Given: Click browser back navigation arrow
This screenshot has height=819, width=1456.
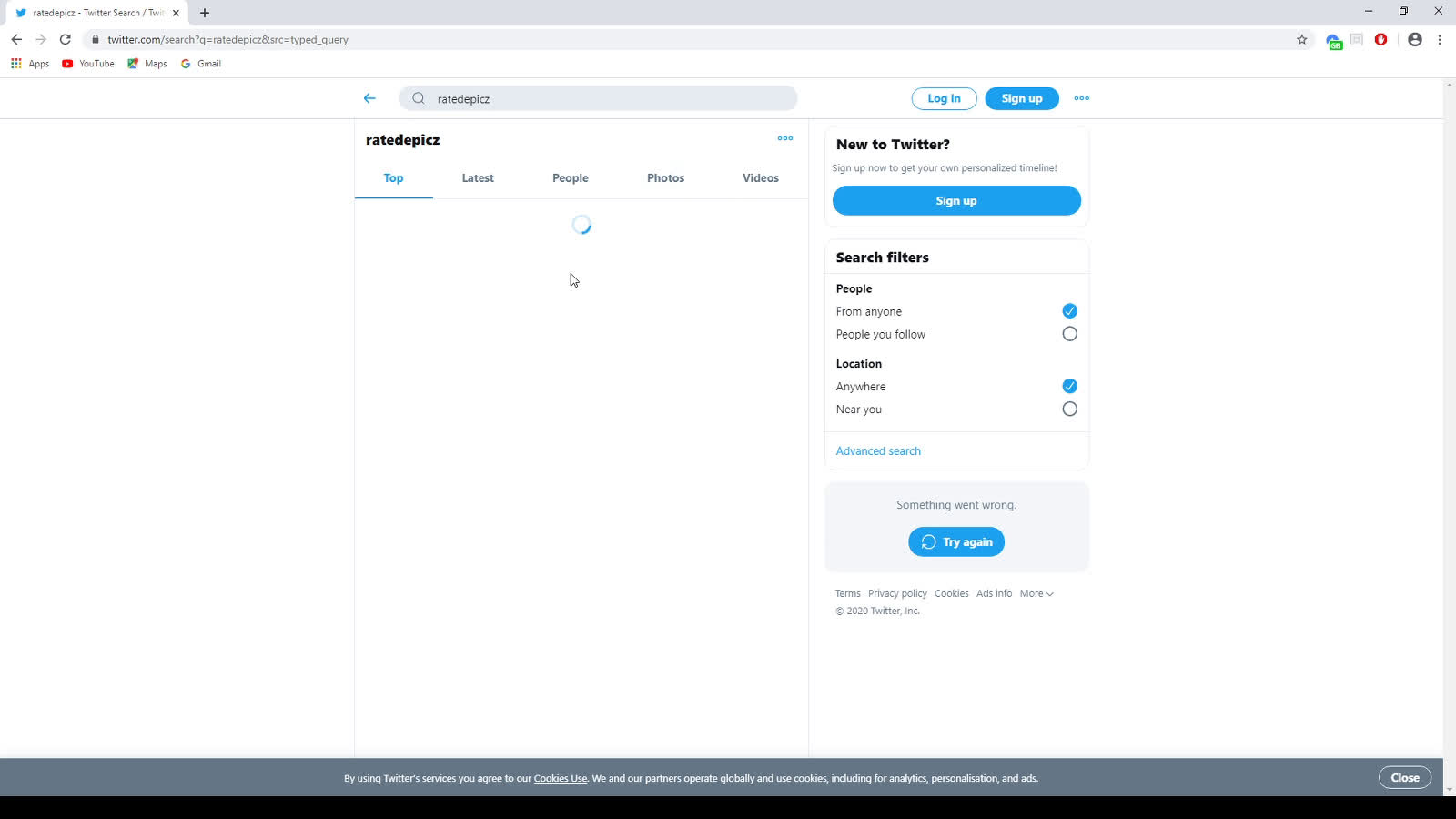Looking at the screenshot, I should (x=16, y=39).
